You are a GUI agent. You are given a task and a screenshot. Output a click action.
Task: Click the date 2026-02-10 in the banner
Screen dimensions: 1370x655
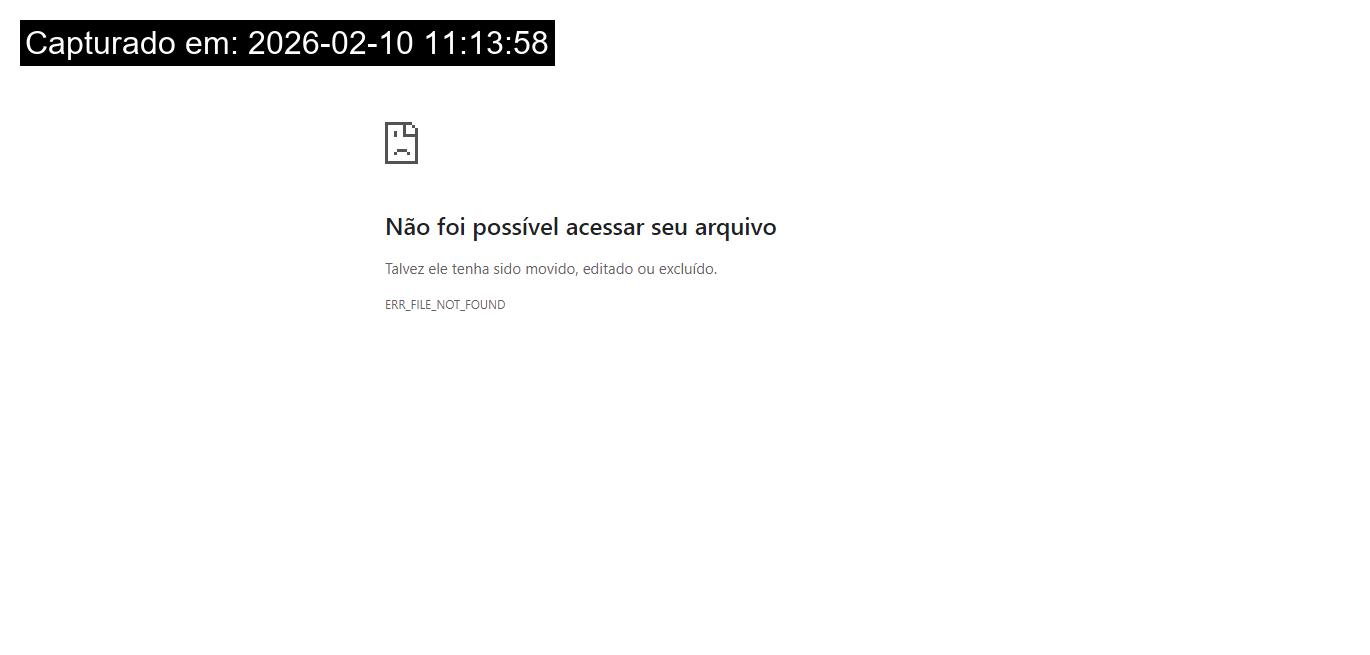[331, 43]
